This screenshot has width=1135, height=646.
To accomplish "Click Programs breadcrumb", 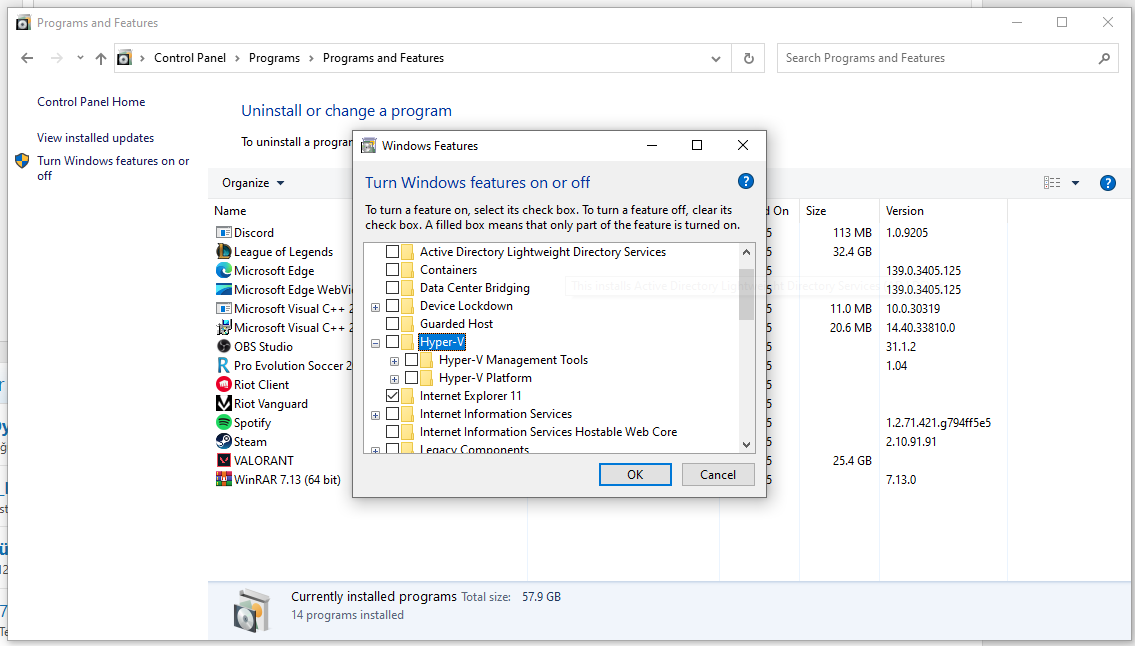I will coord(274,58).
